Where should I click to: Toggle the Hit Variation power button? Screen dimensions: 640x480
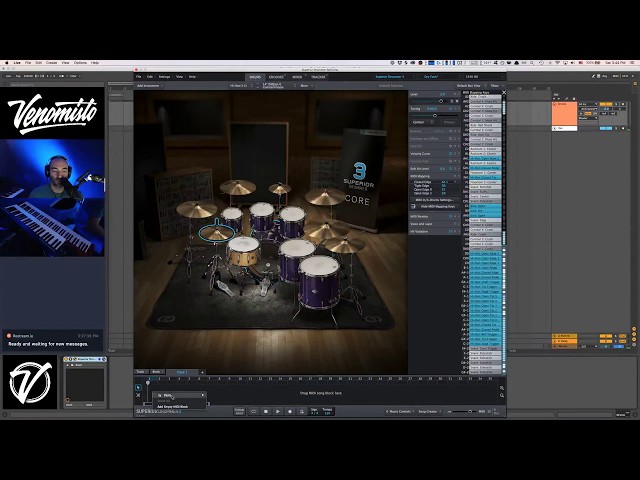tap(450, 231)
